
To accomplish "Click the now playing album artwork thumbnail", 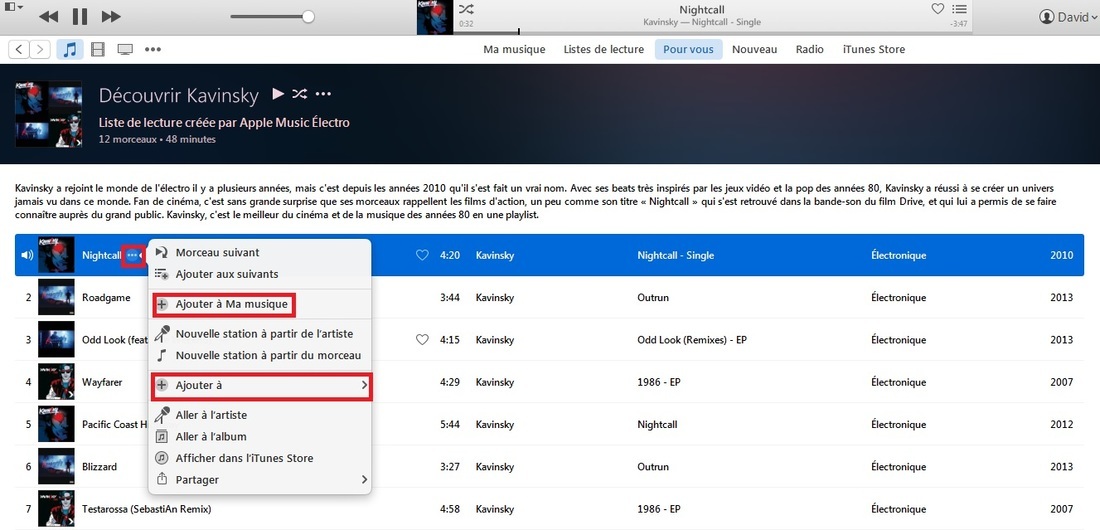I will click(435, 17).
